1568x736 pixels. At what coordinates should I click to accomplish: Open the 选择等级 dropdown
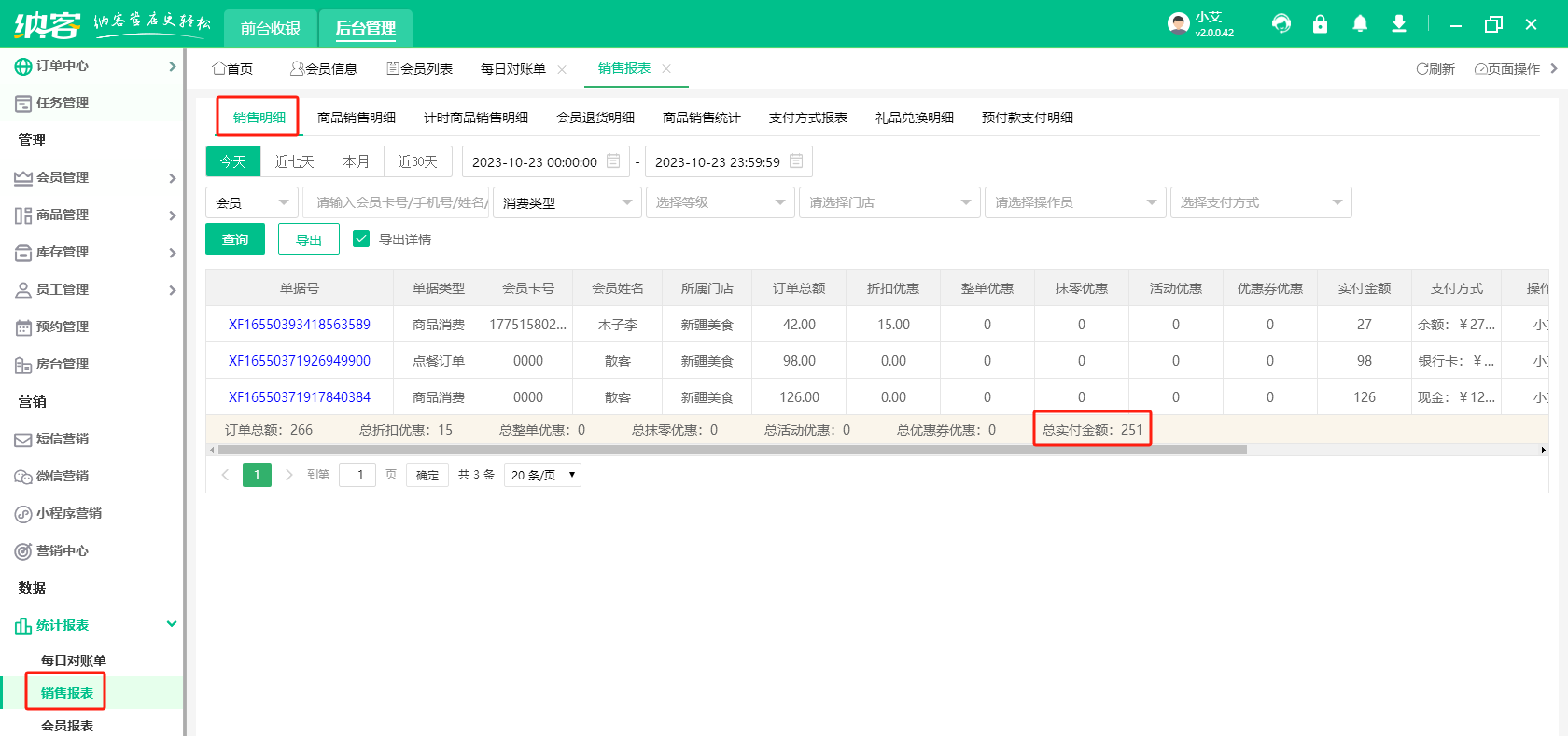coord(721,202)
